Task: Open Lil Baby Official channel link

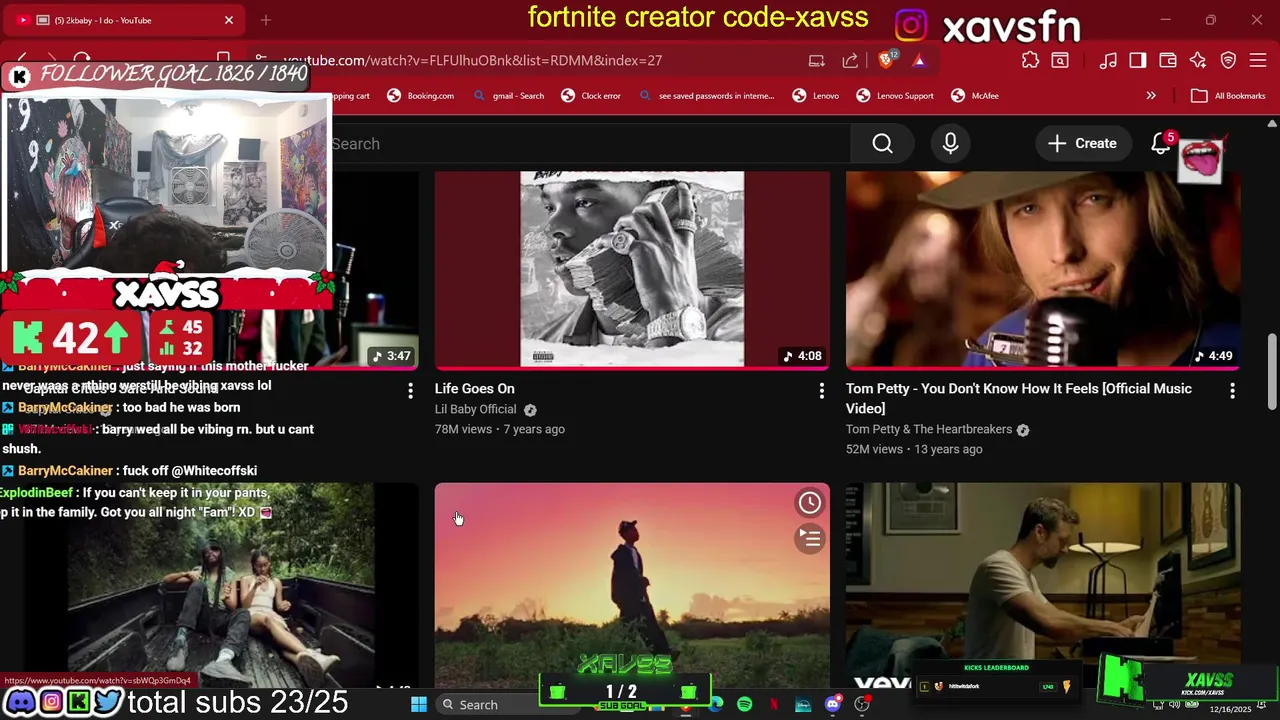Action: click(475, 409)
